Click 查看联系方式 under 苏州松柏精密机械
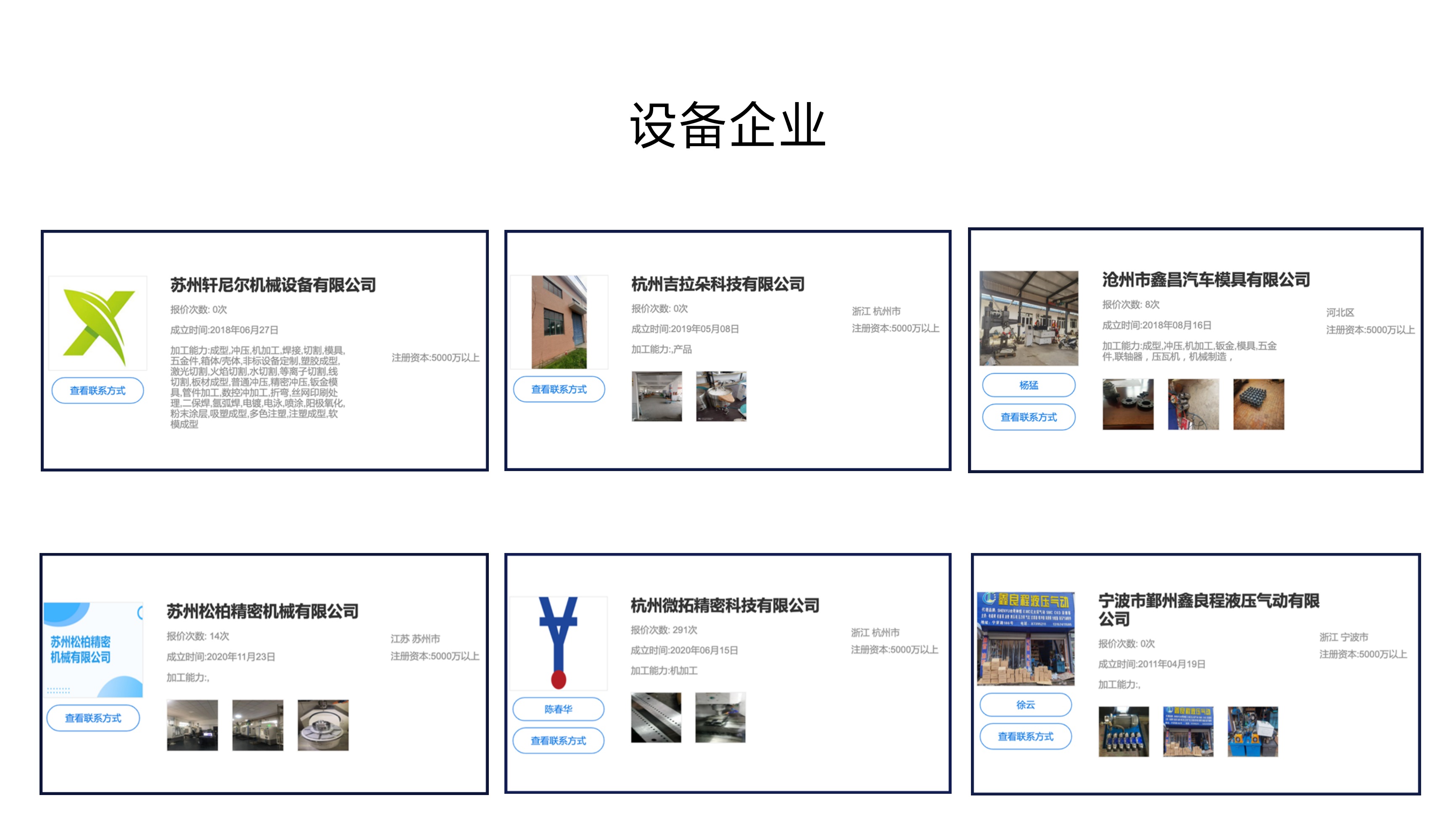This screenshot has width=1456, height=819. tap(93, 719)
